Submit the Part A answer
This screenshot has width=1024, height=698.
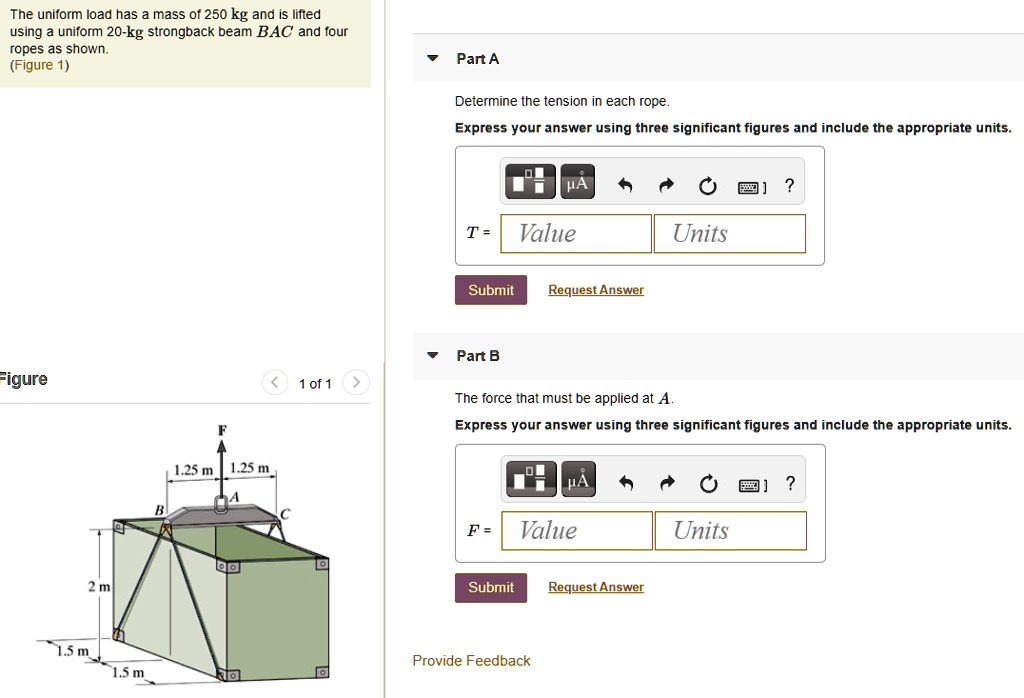pyautogui.click(x=491, y=290)
